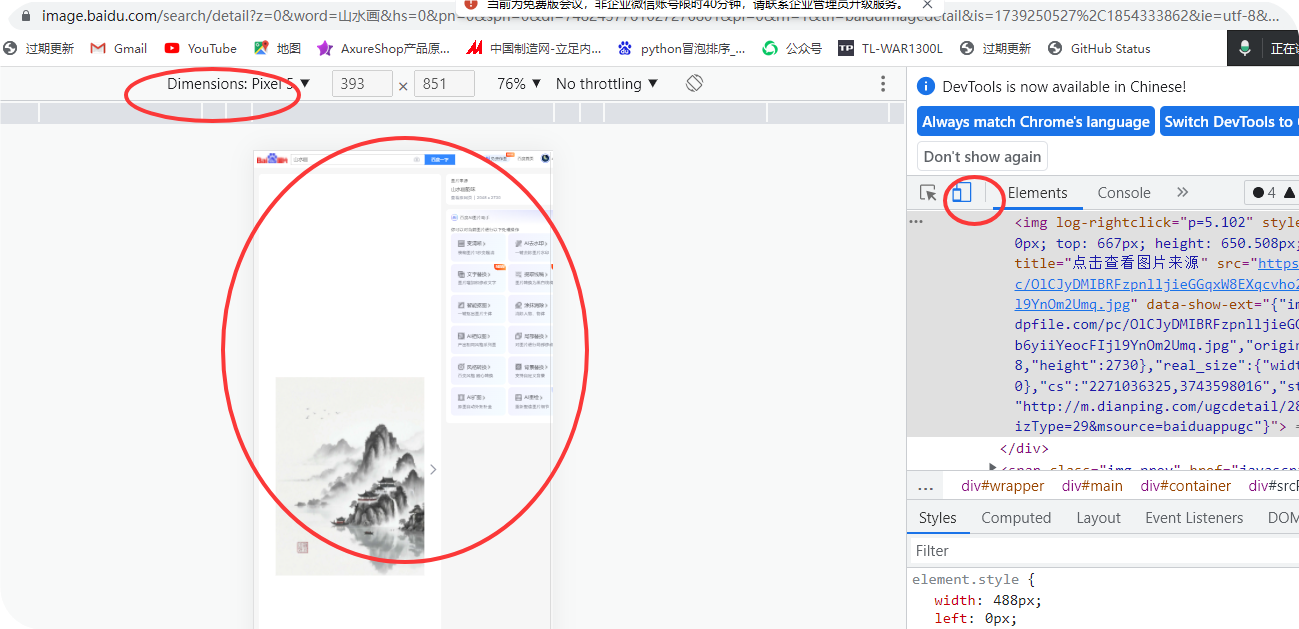Open the 过期更新 bookmark before GitHub Status
Viewport: 1299px width, 629px height.
(x=995, y=48)
